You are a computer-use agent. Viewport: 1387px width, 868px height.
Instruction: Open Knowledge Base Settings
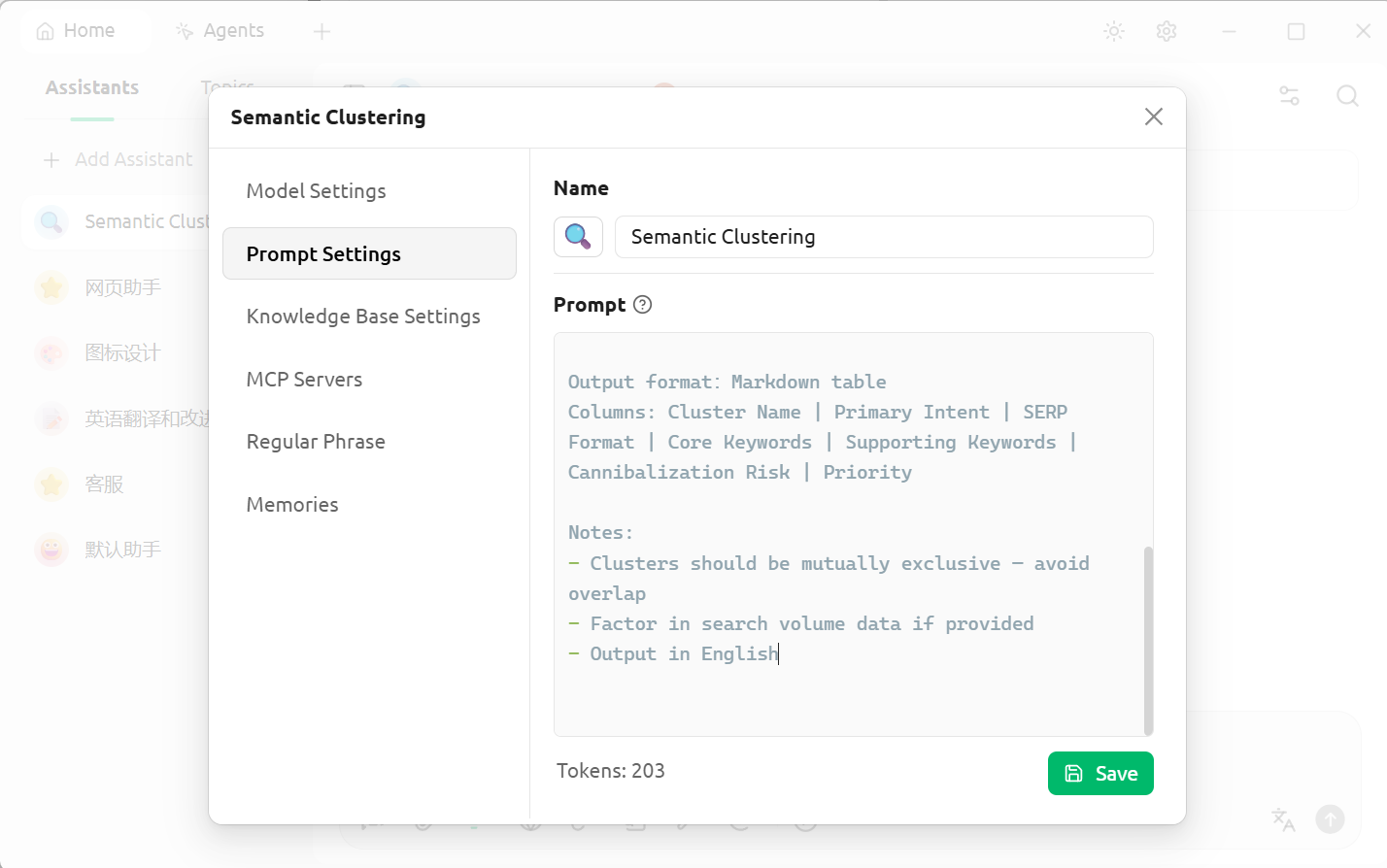(x=363, y=317)
